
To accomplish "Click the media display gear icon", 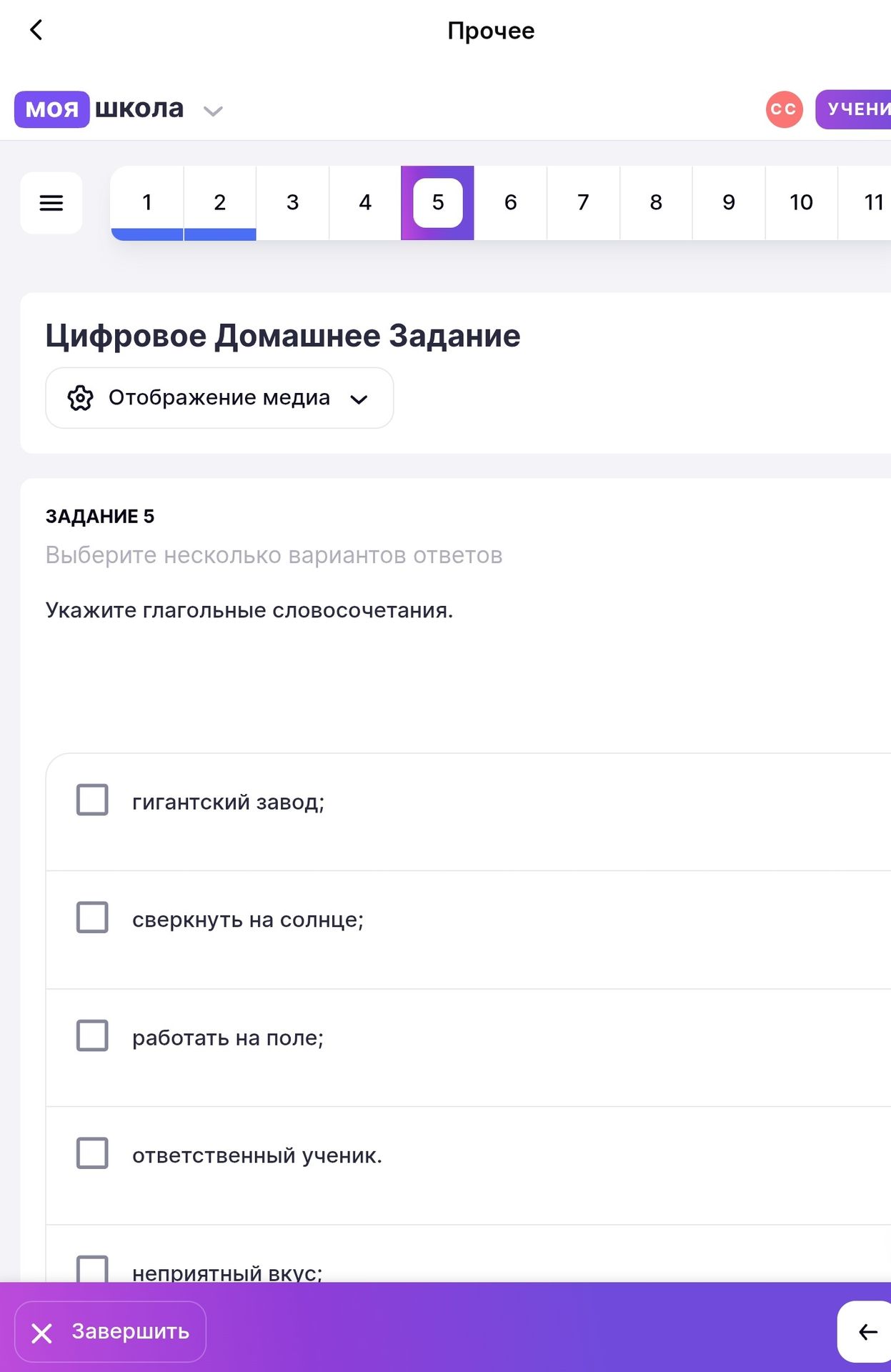I will 80,398.
